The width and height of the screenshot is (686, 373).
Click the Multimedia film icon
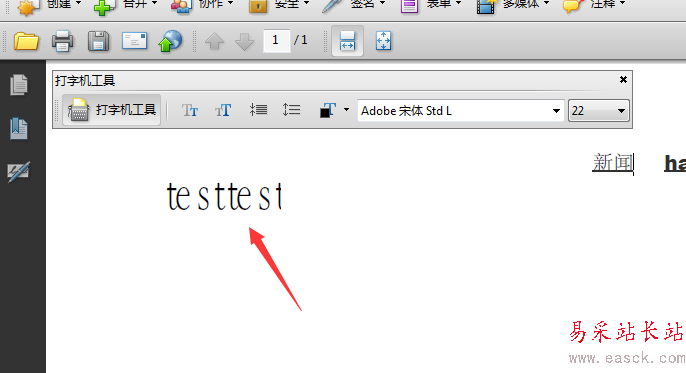(486, 6)
